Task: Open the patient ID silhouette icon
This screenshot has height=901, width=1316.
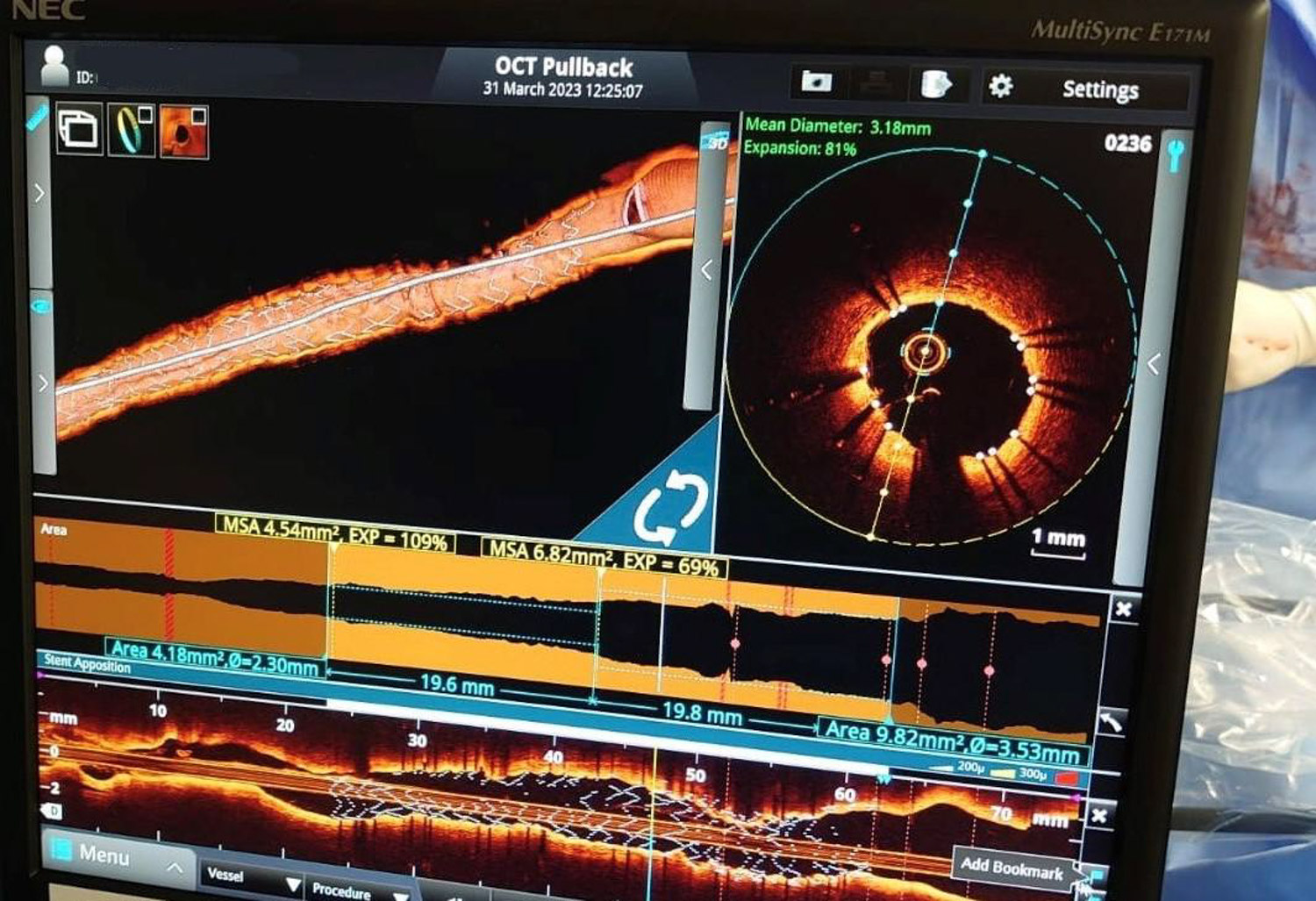Action: pos(54,64)
